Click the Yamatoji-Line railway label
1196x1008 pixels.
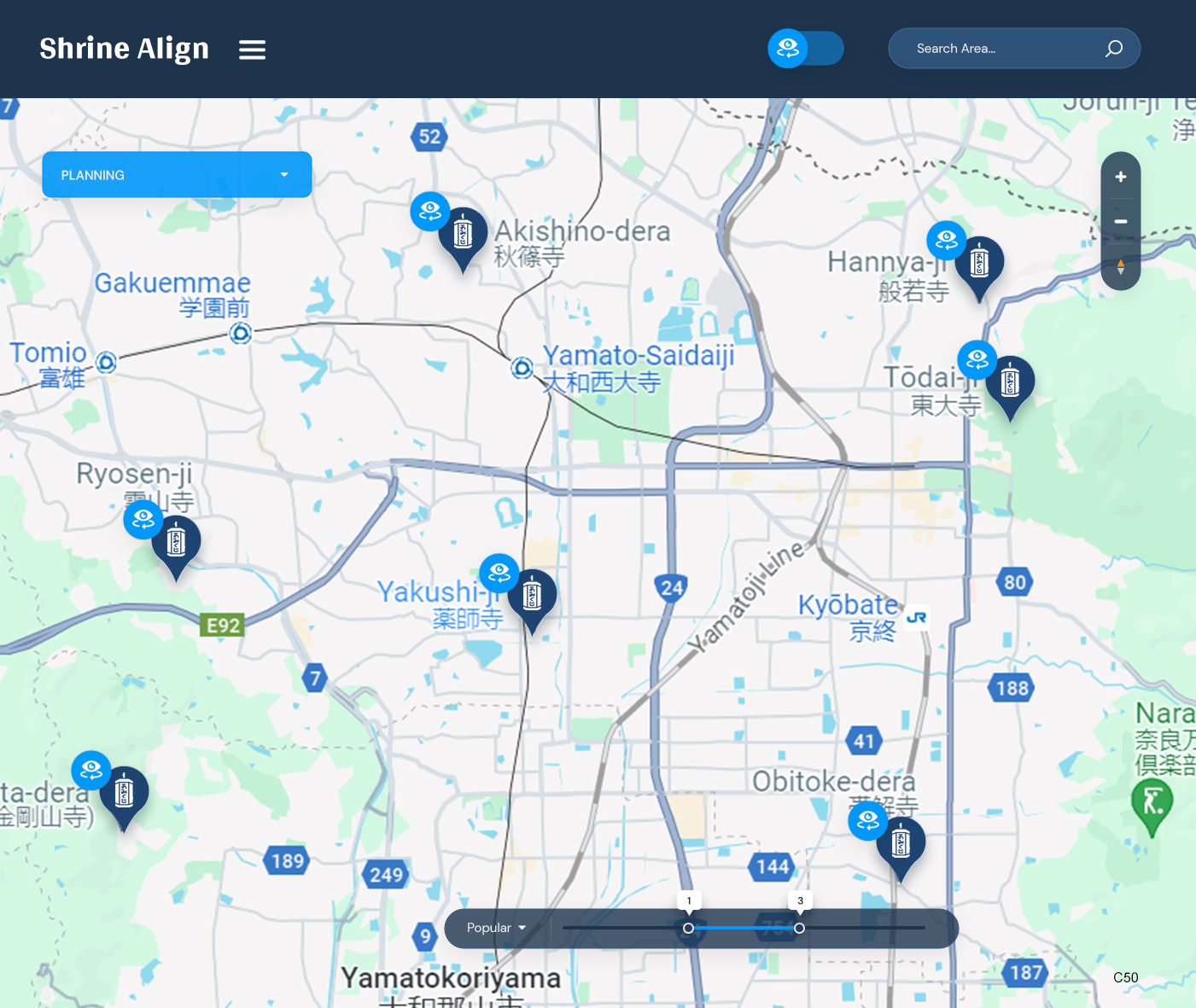pos(747,597)
